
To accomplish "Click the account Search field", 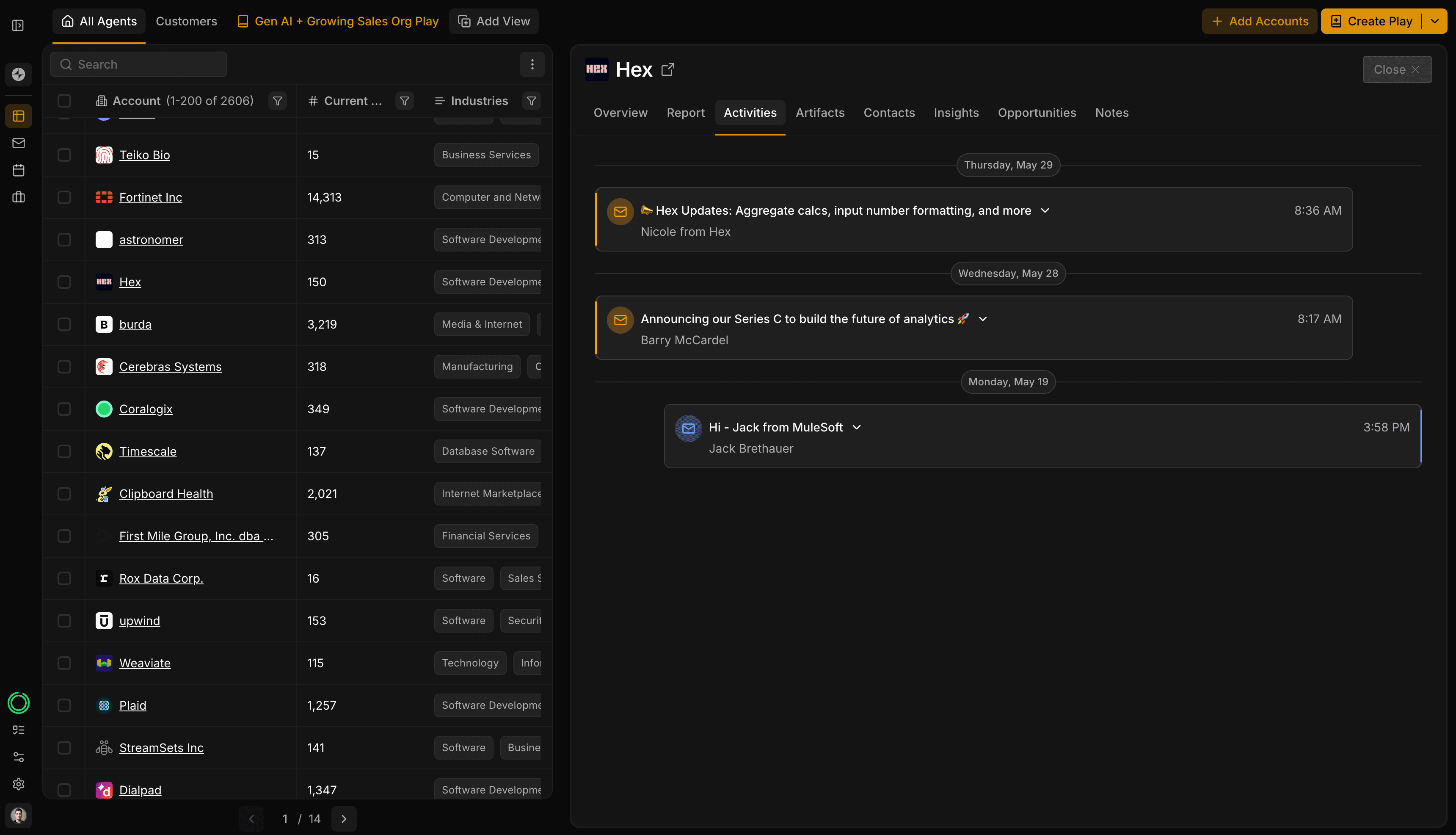I will [x=139, y=64].
